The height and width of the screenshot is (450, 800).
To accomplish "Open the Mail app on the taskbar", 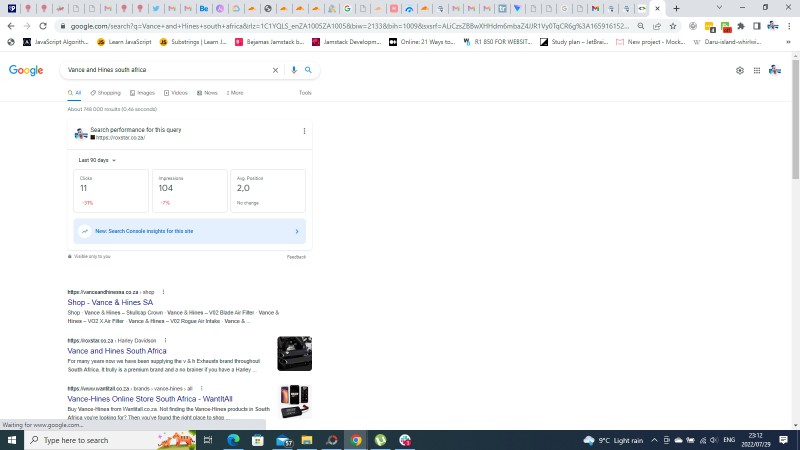I will pos(284,440).
